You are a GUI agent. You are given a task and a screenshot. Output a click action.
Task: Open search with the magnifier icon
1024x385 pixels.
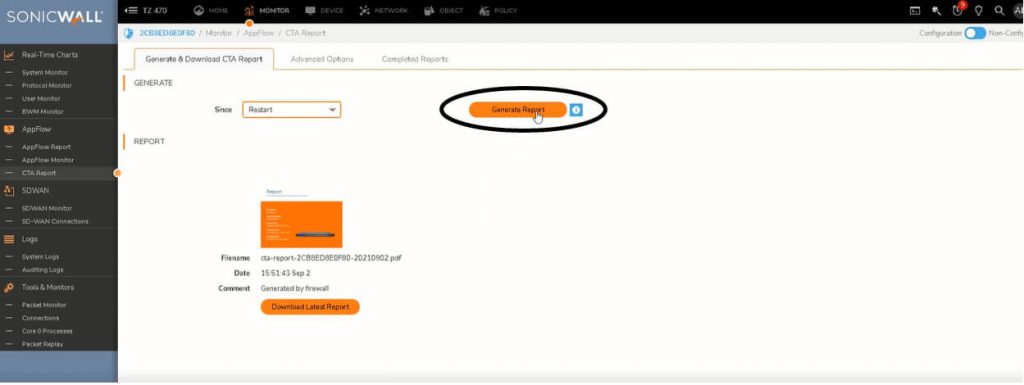pyautogui.click(x=999, y=10)
